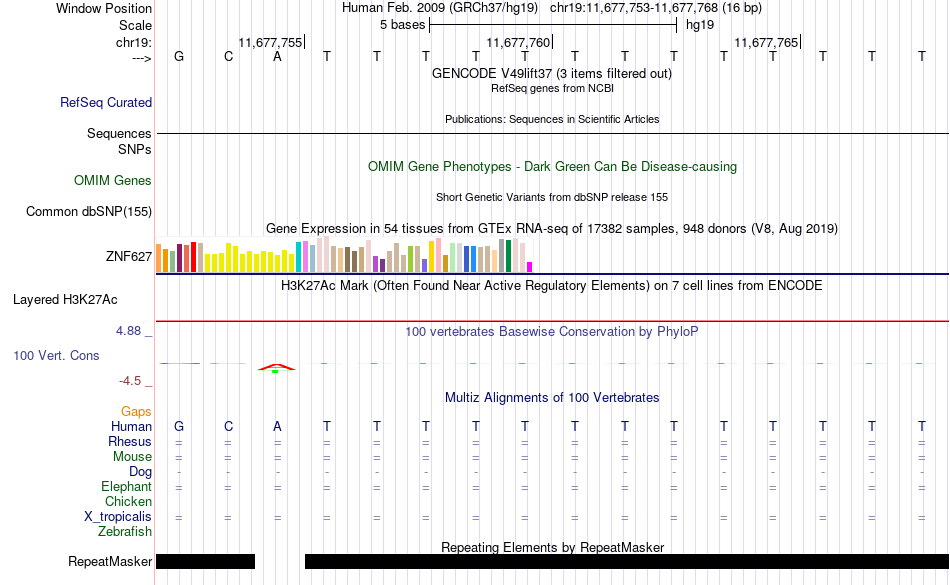The image size is (950, 585).
Task: Click the 100 Vert. Cons track label
Action: pyautogui.click(x=56, y=355)
